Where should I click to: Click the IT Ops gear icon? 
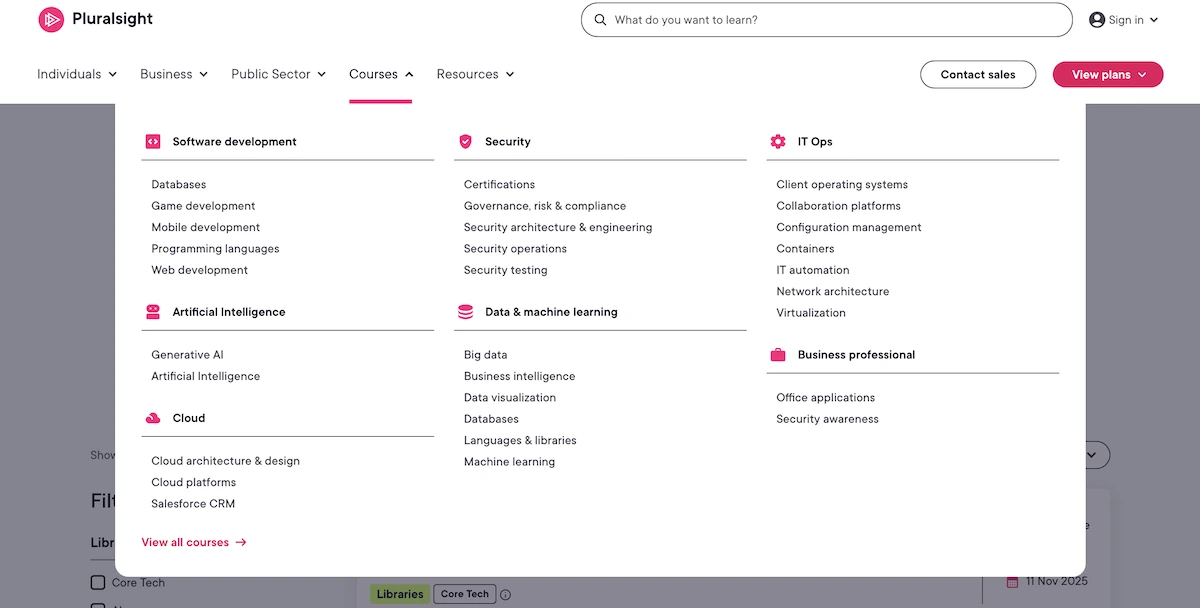point(778,141)
